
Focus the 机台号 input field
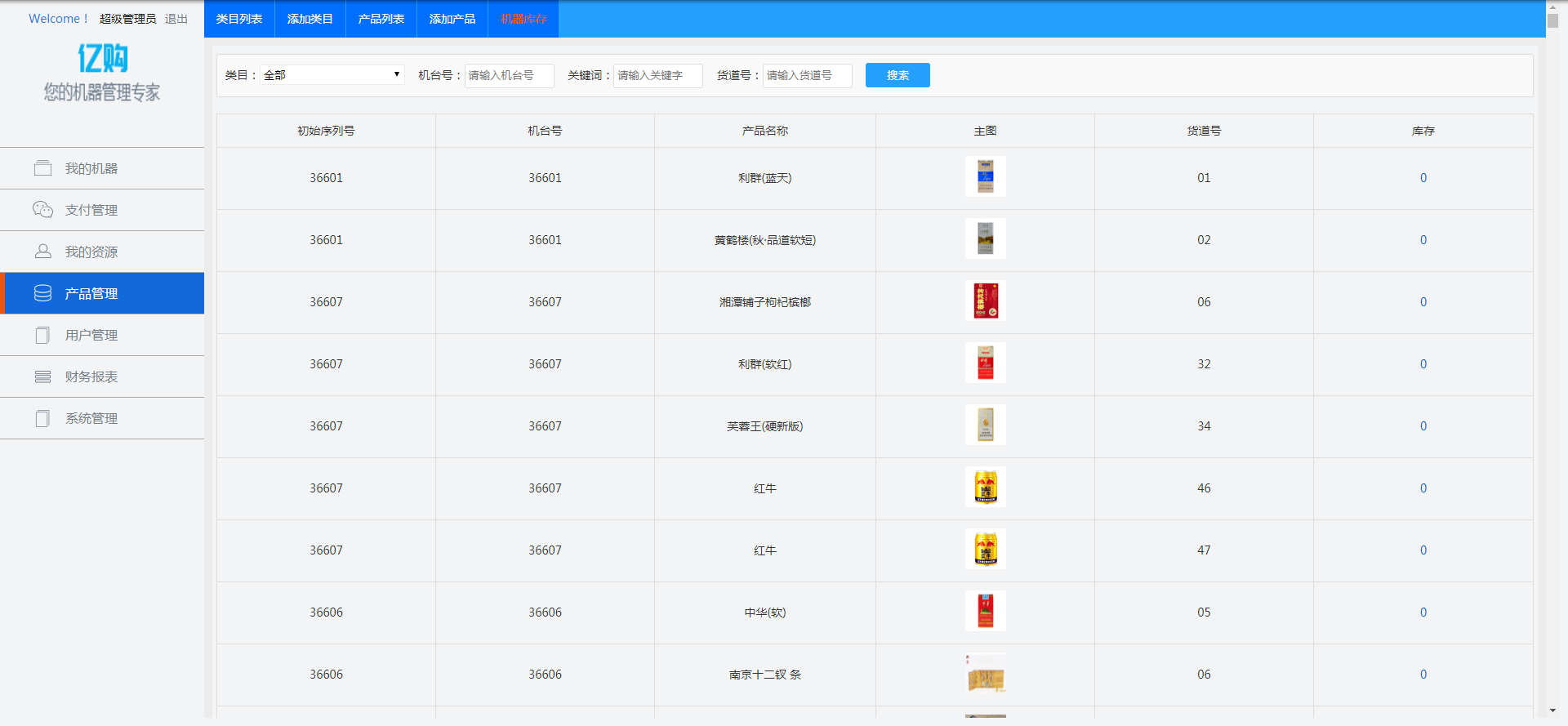509,75
